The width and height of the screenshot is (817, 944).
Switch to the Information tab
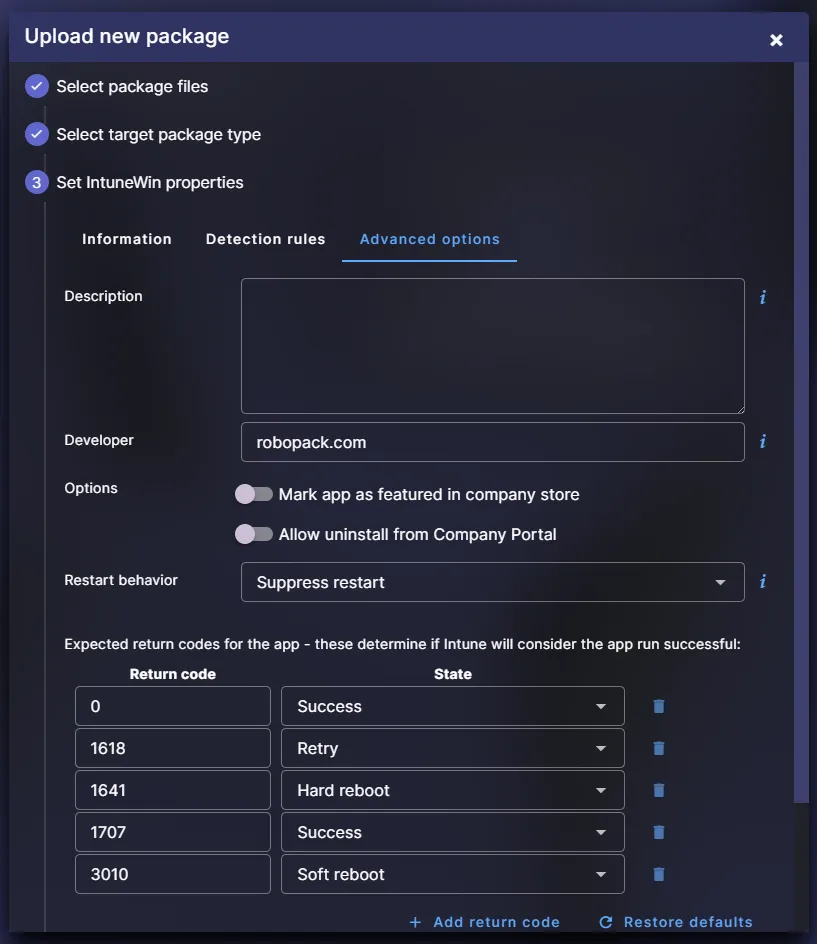(x=126, y=239)
